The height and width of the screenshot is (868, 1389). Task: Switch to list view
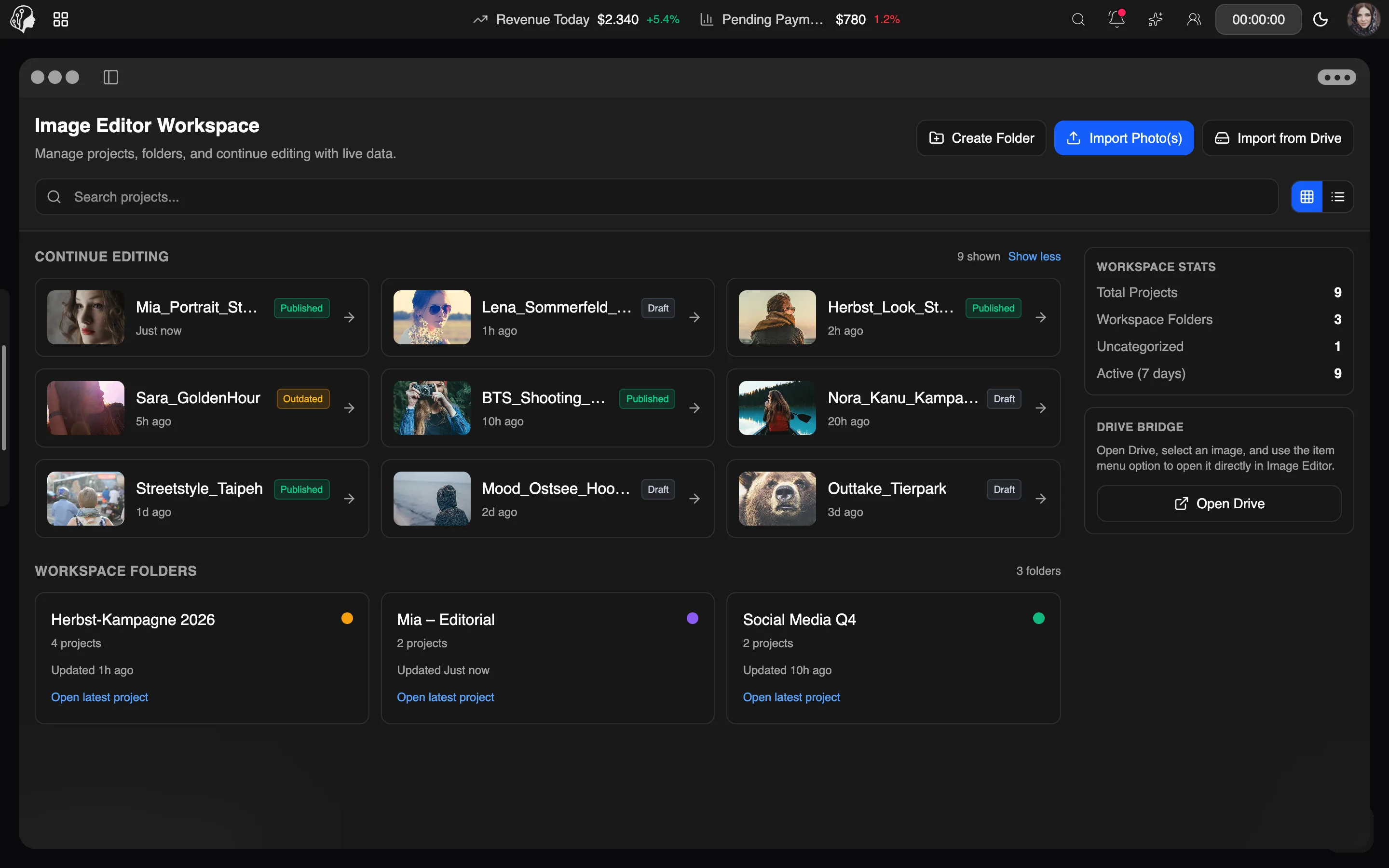pyautogui.click(x=1338, y=197)
